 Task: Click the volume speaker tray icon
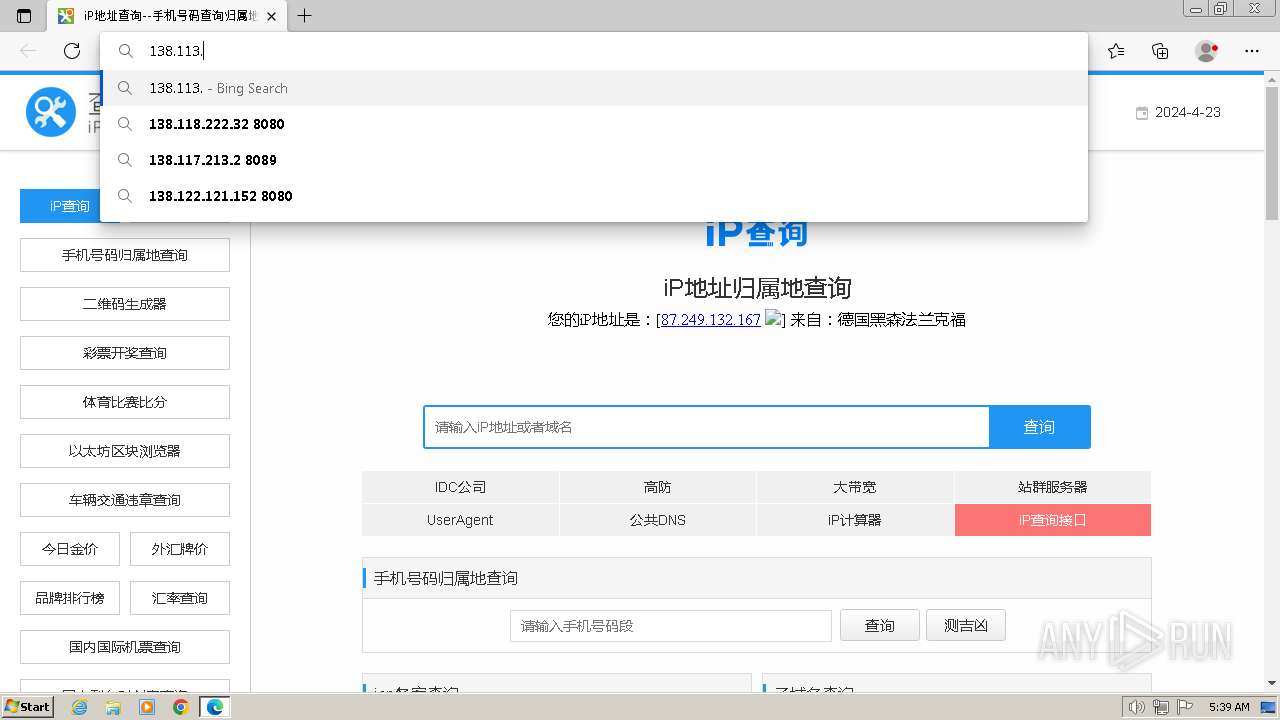pyautogui.click(x=1136, y=707)
